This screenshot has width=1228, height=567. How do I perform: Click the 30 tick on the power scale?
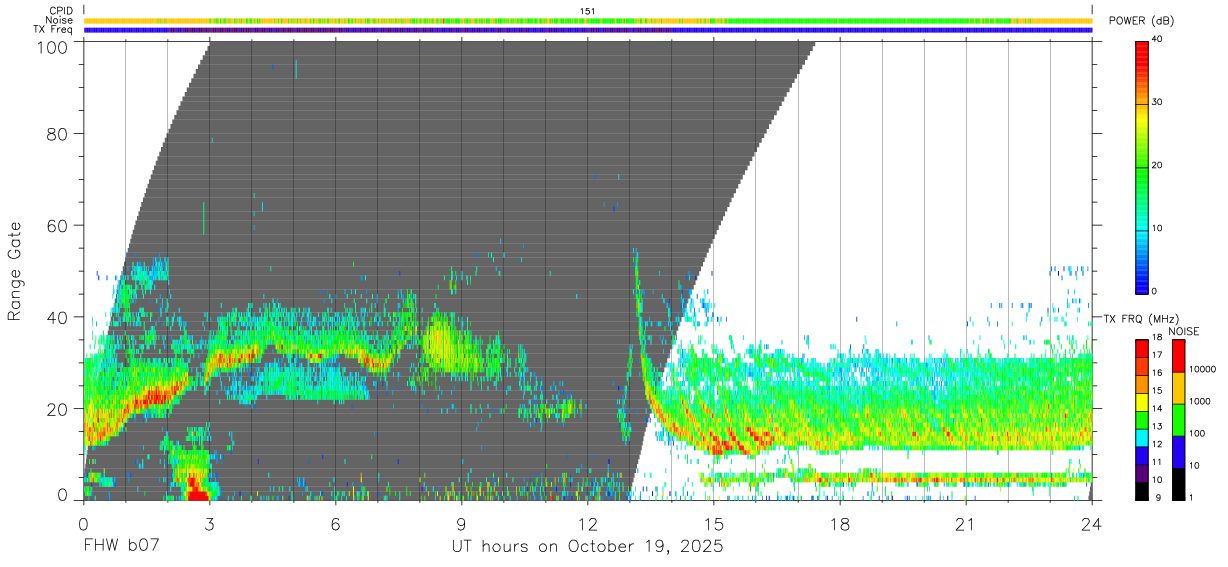(1158, 103)
